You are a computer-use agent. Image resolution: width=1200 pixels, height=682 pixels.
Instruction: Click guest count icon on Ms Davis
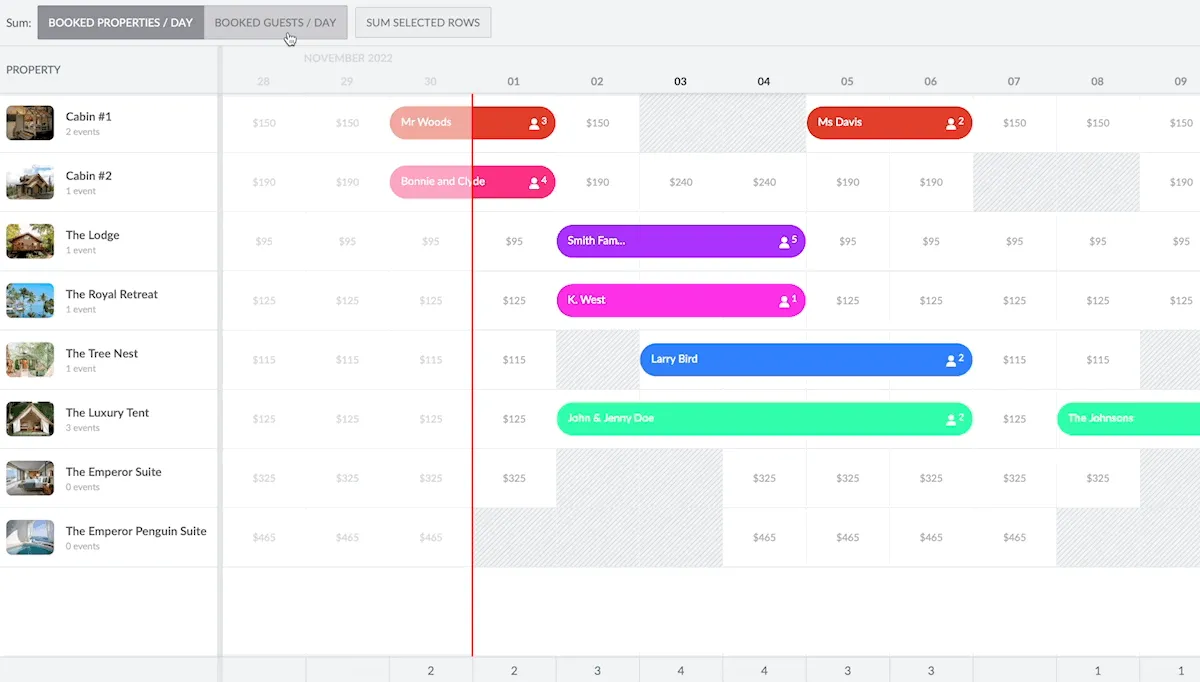pos(951,123)
